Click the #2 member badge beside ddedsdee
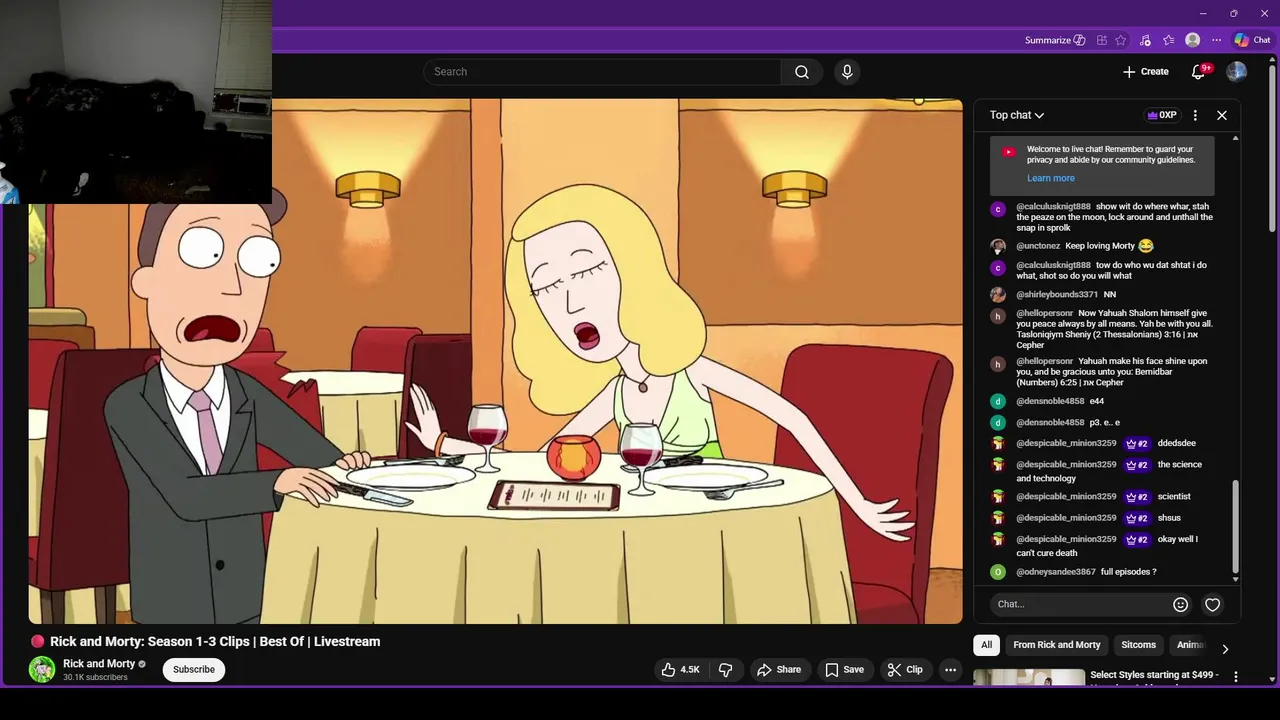This screenshot has height=720, width=1280. (1137, 444)
